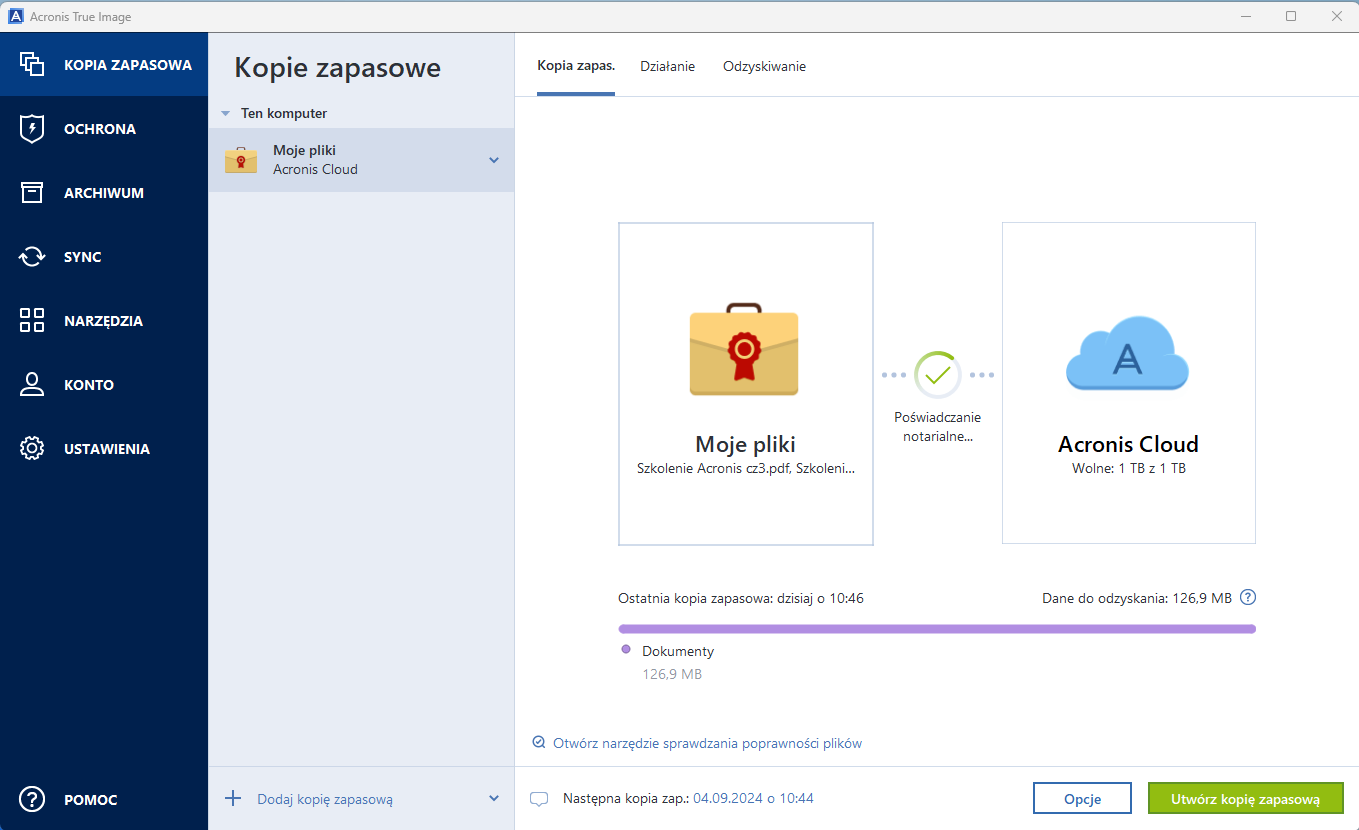This screenshot has width=1359, height=830.
Task: Open the NARZĘDZIA section
Action: pos(104,320)
